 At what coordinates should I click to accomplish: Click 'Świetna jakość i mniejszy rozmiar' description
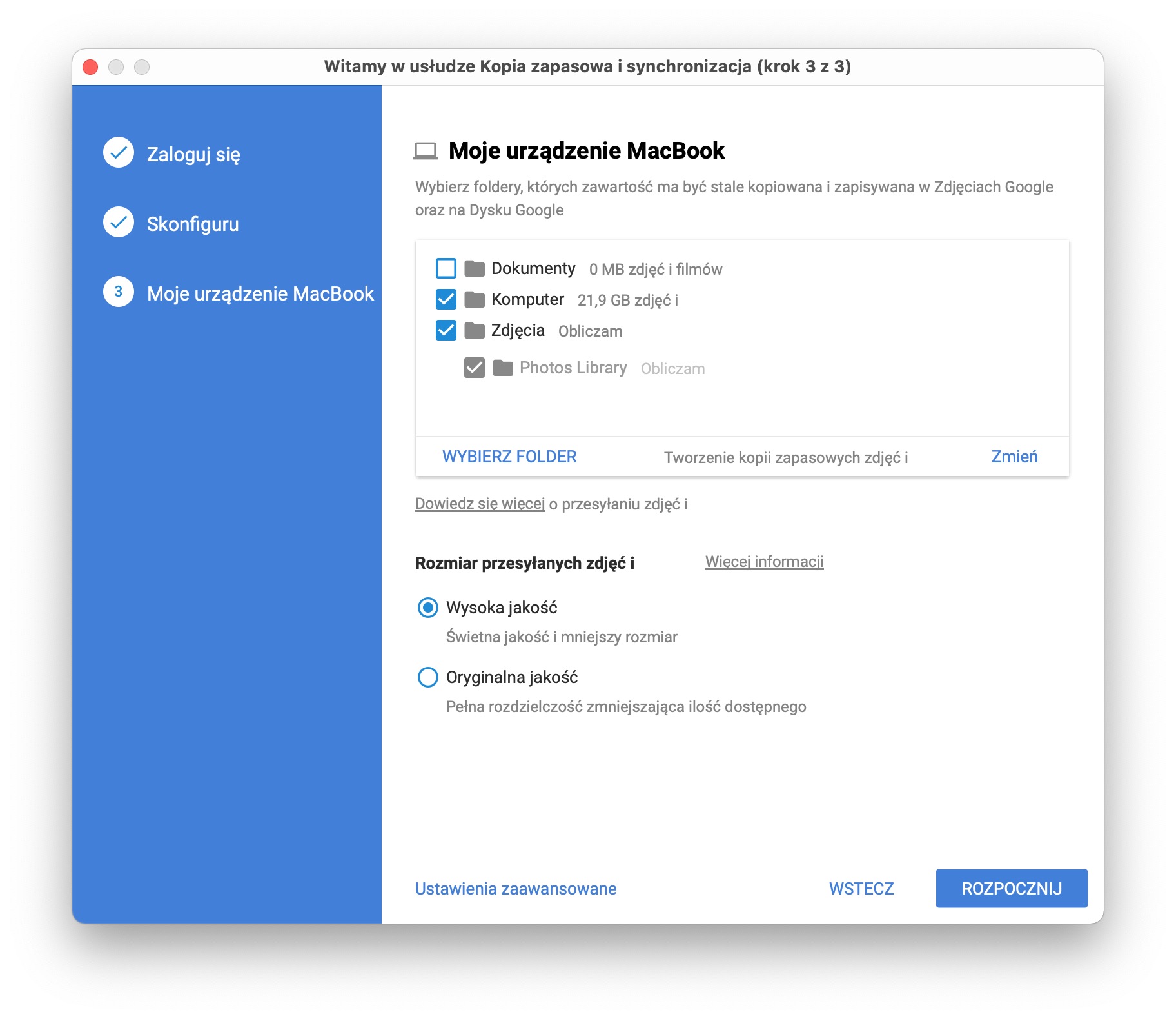(562, 637)
